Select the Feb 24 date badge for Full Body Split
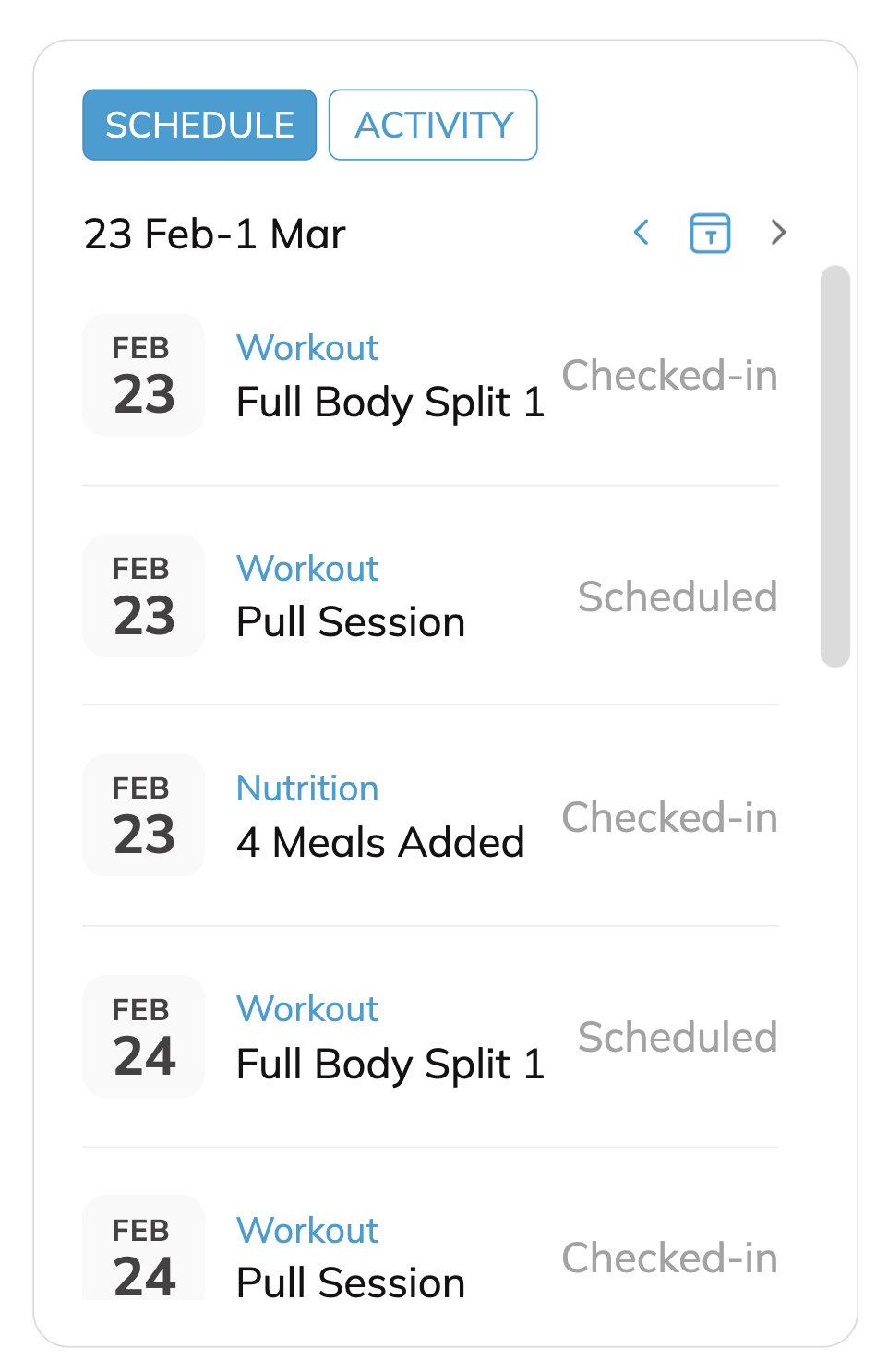This screenshot has width=888, height=1372. (x=143, y=1037)
